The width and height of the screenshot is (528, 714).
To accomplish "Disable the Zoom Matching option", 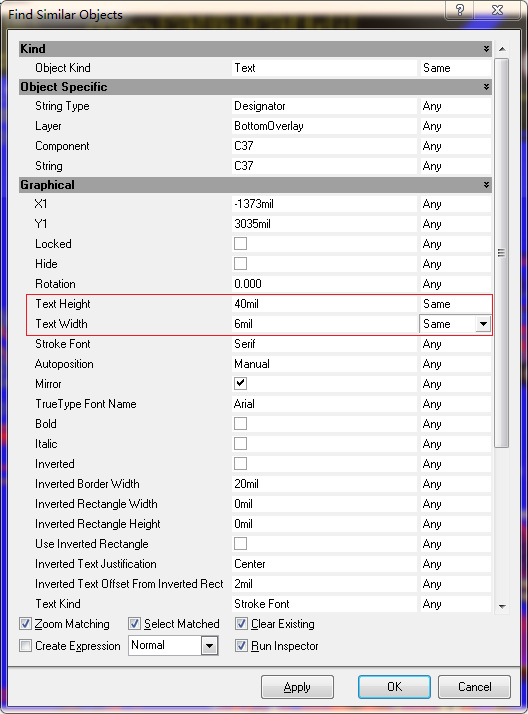I will click(25, 624).
